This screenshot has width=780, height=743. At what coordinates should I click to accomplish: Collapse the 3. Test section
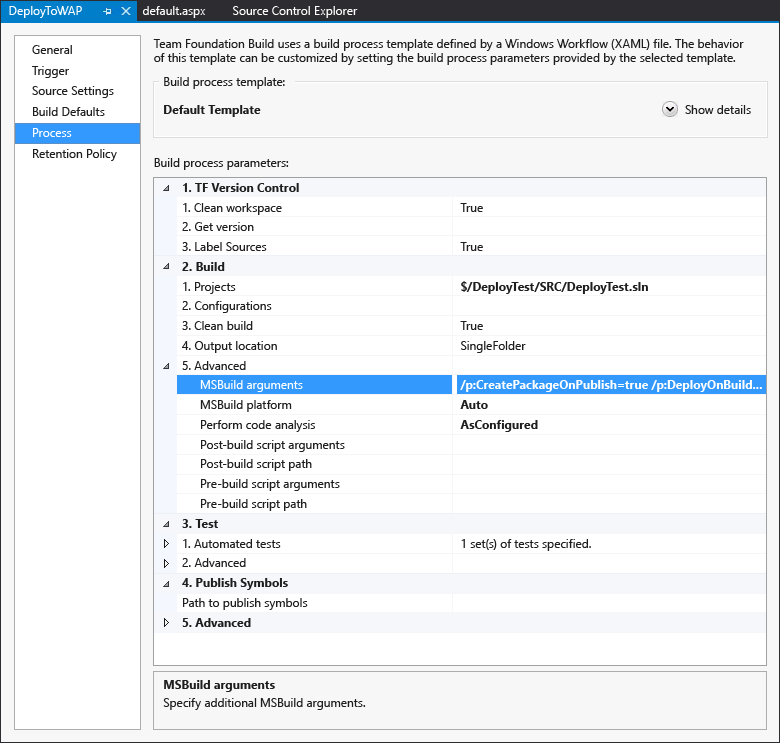[x=167, y=524]
